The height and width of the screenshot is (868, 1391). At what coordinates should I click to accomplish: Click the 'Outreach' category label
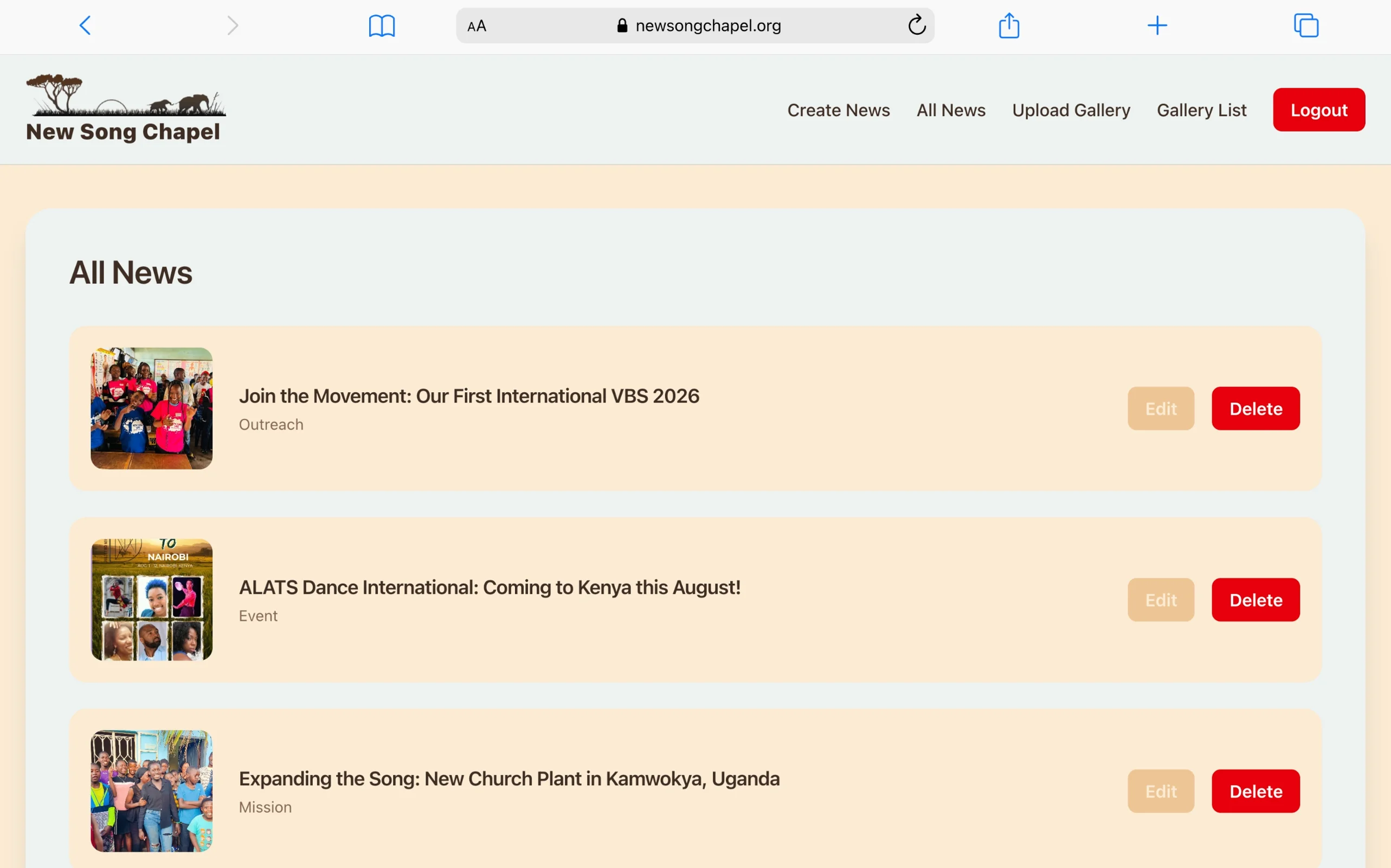pos(271,424)
